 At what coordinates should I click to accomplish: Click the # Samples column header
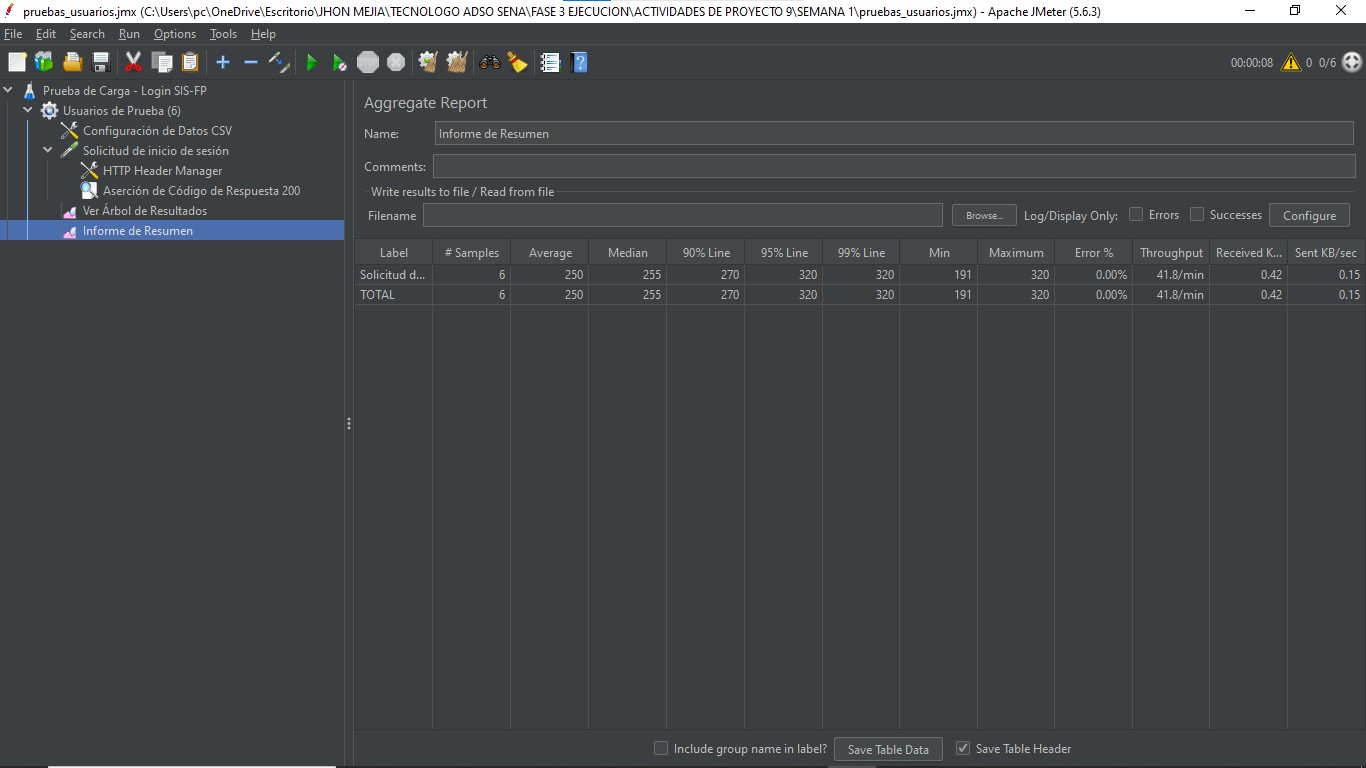tap(472, 253)
